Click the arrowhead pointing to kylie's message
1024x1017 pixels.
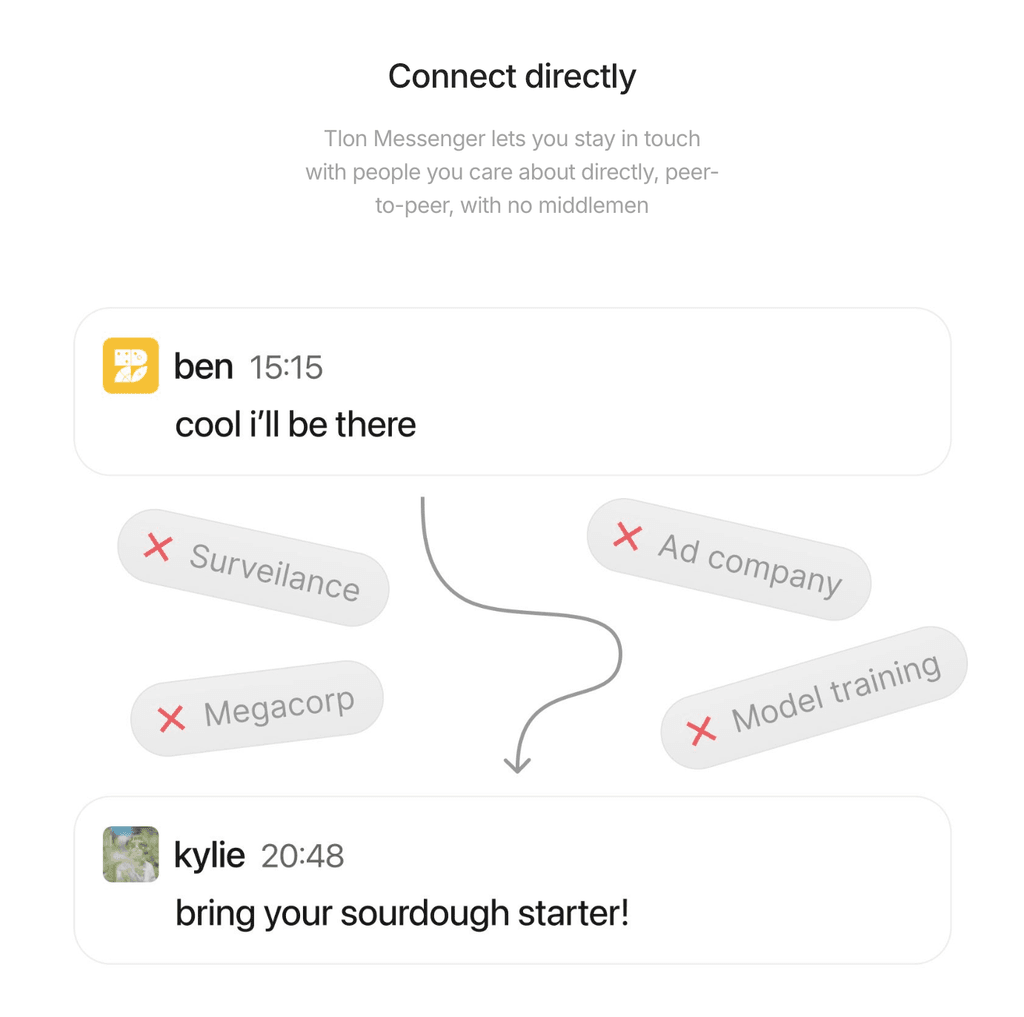(516, 764)
